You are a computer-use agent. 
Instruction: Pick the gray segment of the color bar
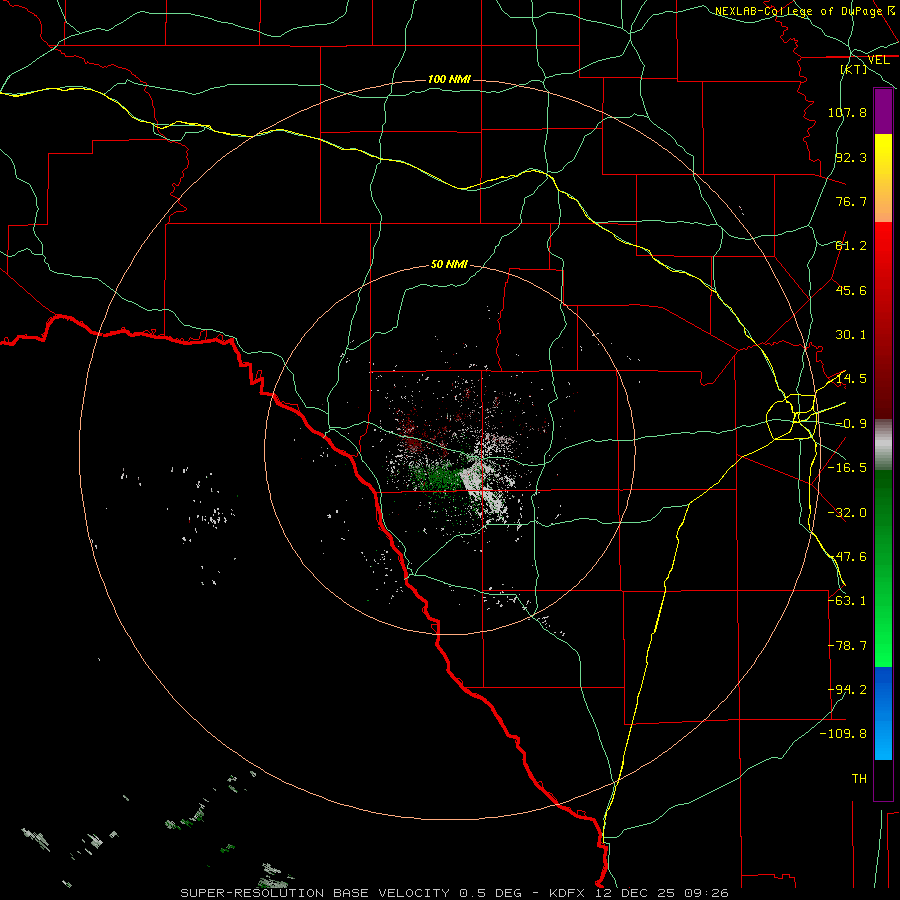point(883,445)
